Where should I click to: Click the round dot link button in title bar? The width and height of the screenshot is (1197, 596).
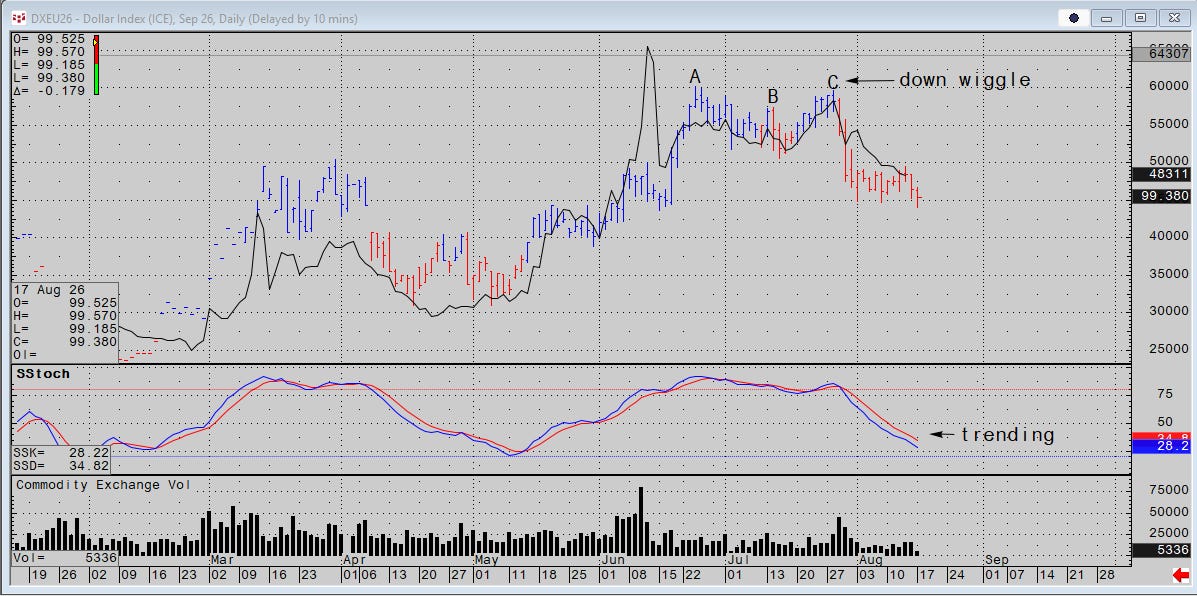[x=1073, y=18]
